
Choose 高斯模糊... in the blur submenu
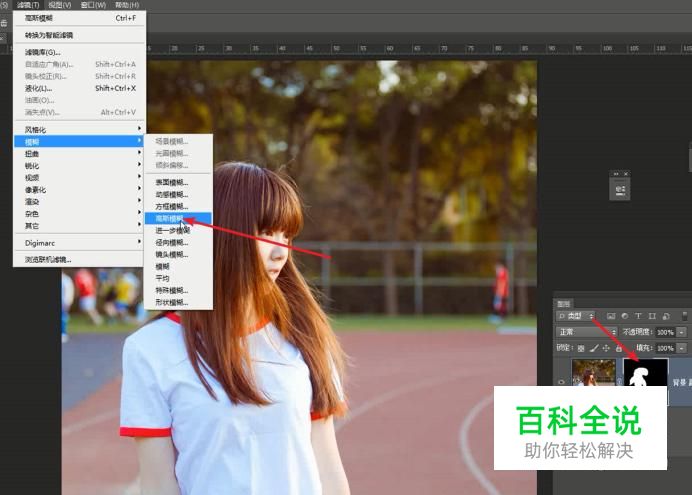(x=178, y=218)
